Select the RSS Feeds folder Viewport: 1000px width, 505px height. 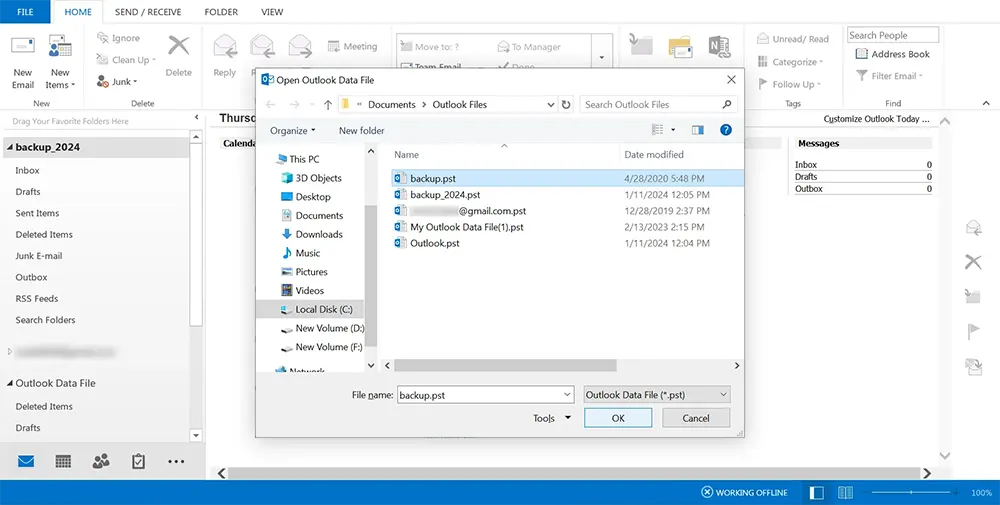coord(37,298)
